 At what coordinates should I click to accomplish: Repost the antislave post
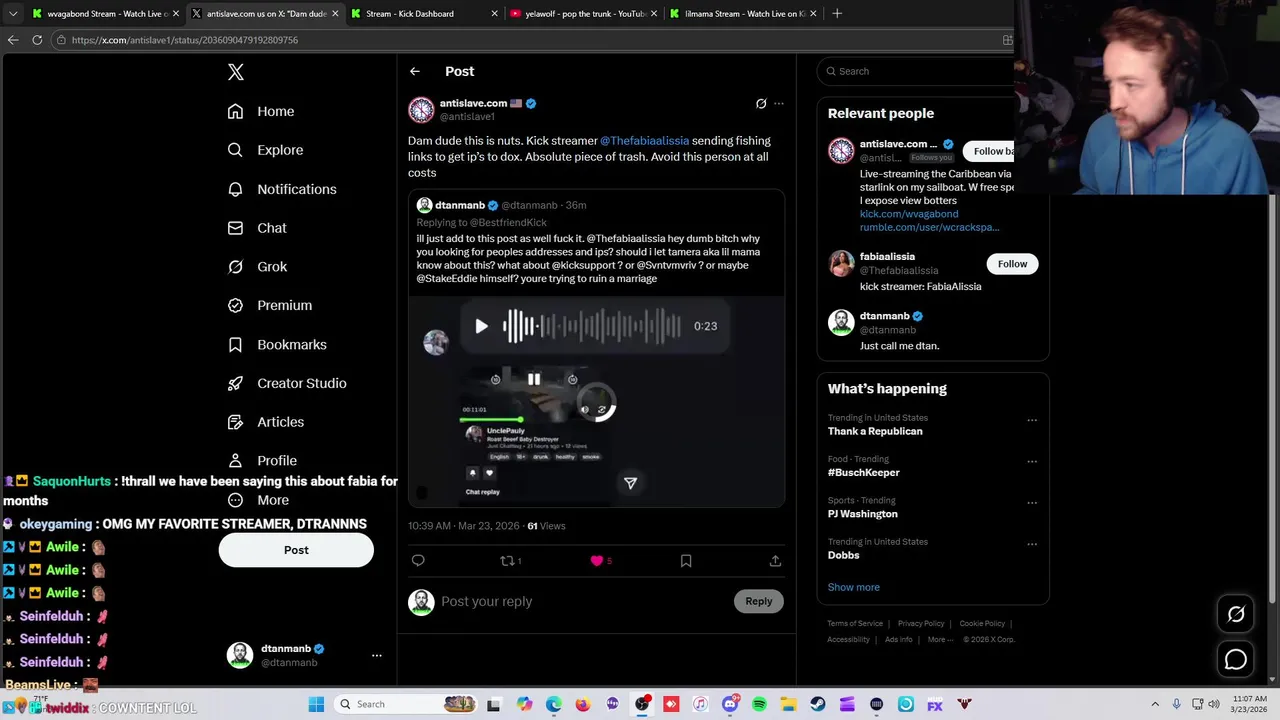click(x=507, y=561)
